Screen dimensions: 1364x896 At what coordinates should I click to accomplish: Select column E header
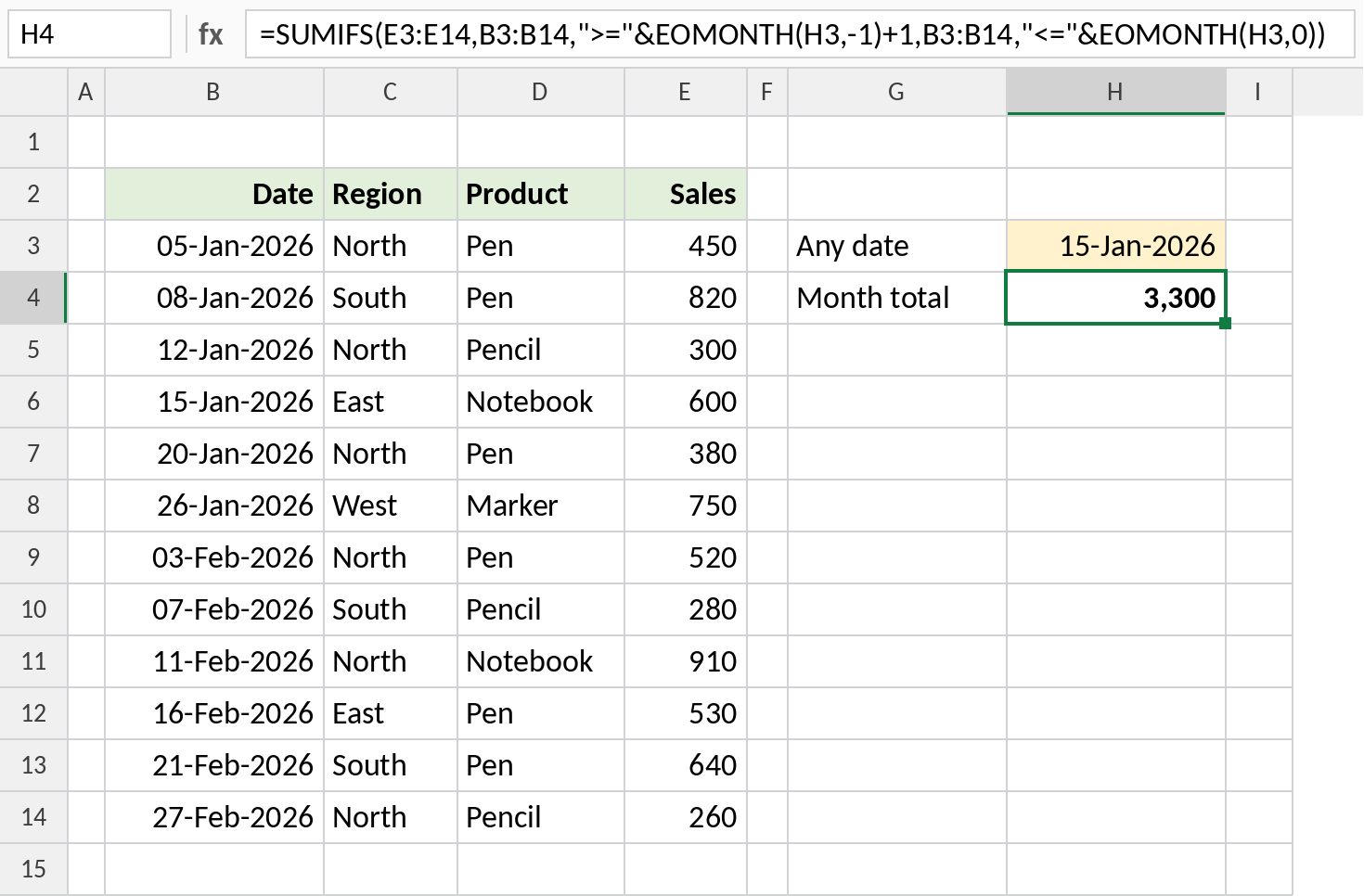pyautogui.click(x=686, y=92)
